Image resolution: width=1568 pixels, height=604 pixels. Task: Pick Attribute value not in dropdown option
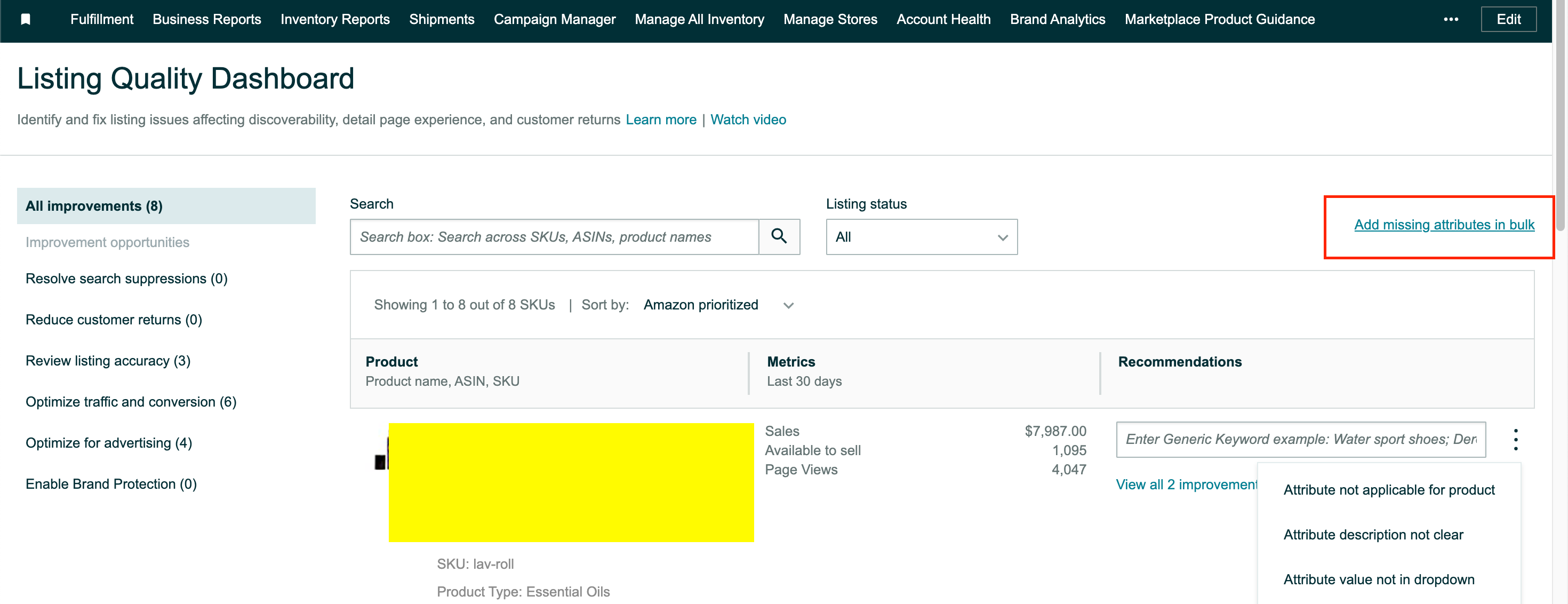pos(1379,579)
